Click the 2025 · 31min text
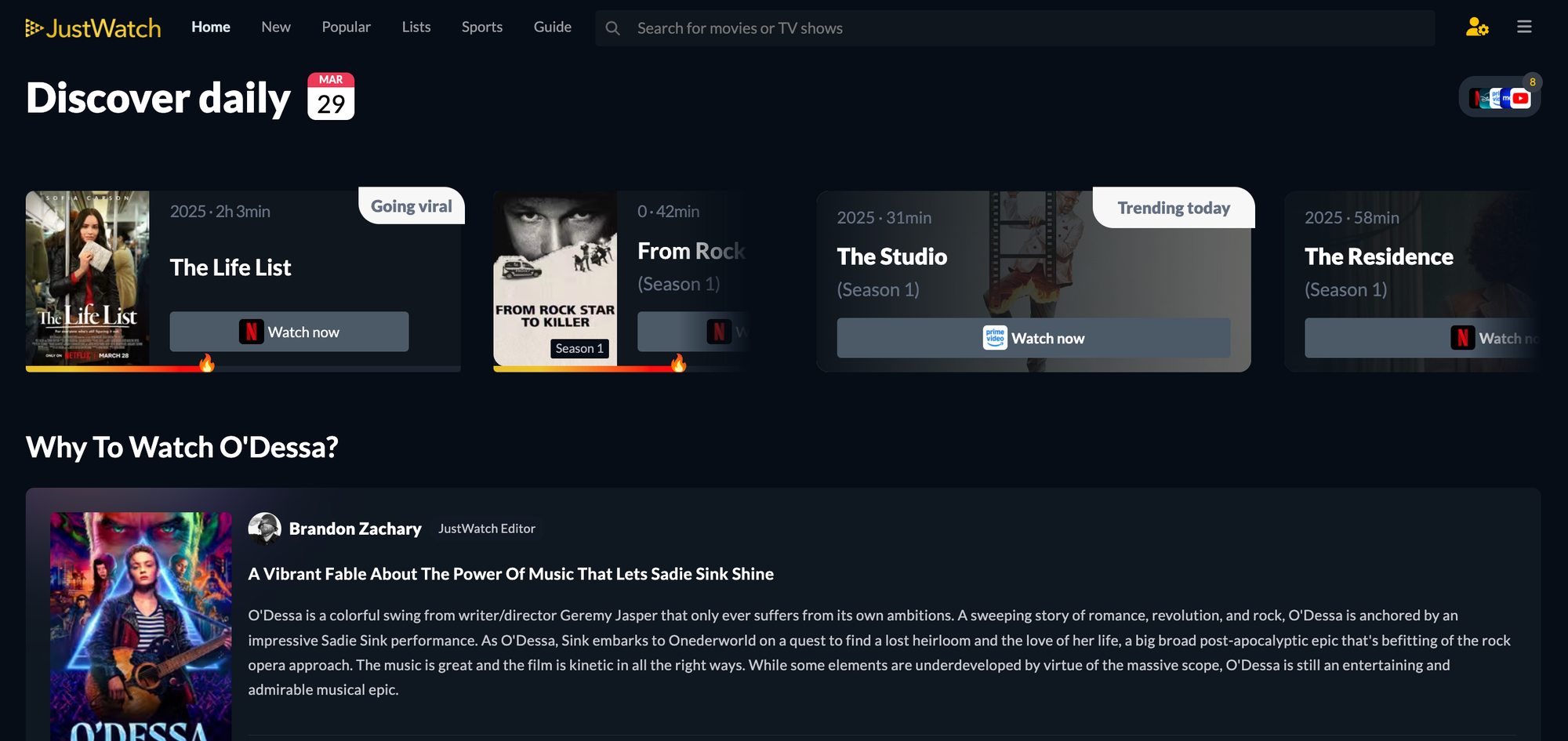 coord(884,217)
